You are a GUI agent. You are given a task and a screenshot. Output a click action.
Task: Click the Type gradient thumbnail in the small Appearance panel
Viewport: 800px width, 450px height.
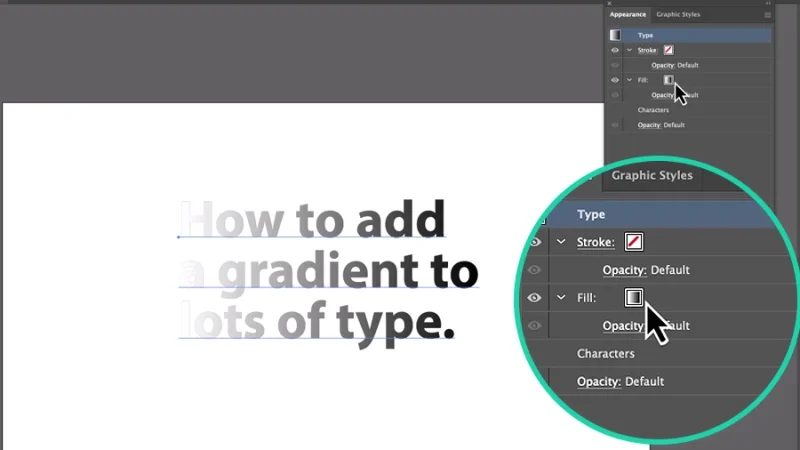[x=615, y=35]
